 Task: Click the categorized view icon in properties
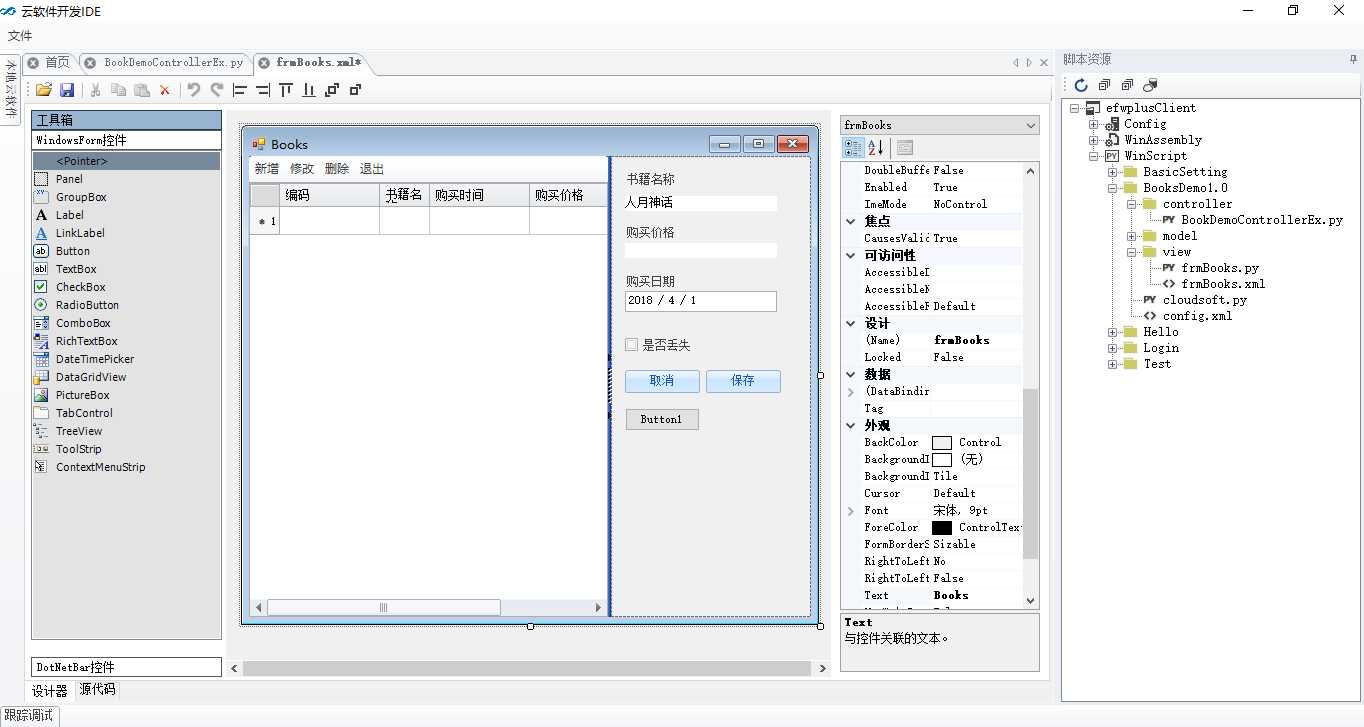coord(853,148)
